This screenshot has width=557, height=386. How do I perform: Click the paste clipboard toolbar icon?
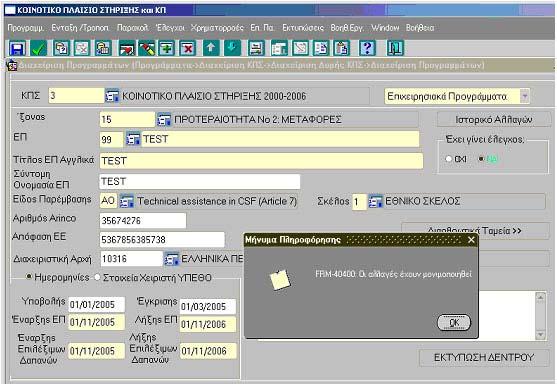342,48
